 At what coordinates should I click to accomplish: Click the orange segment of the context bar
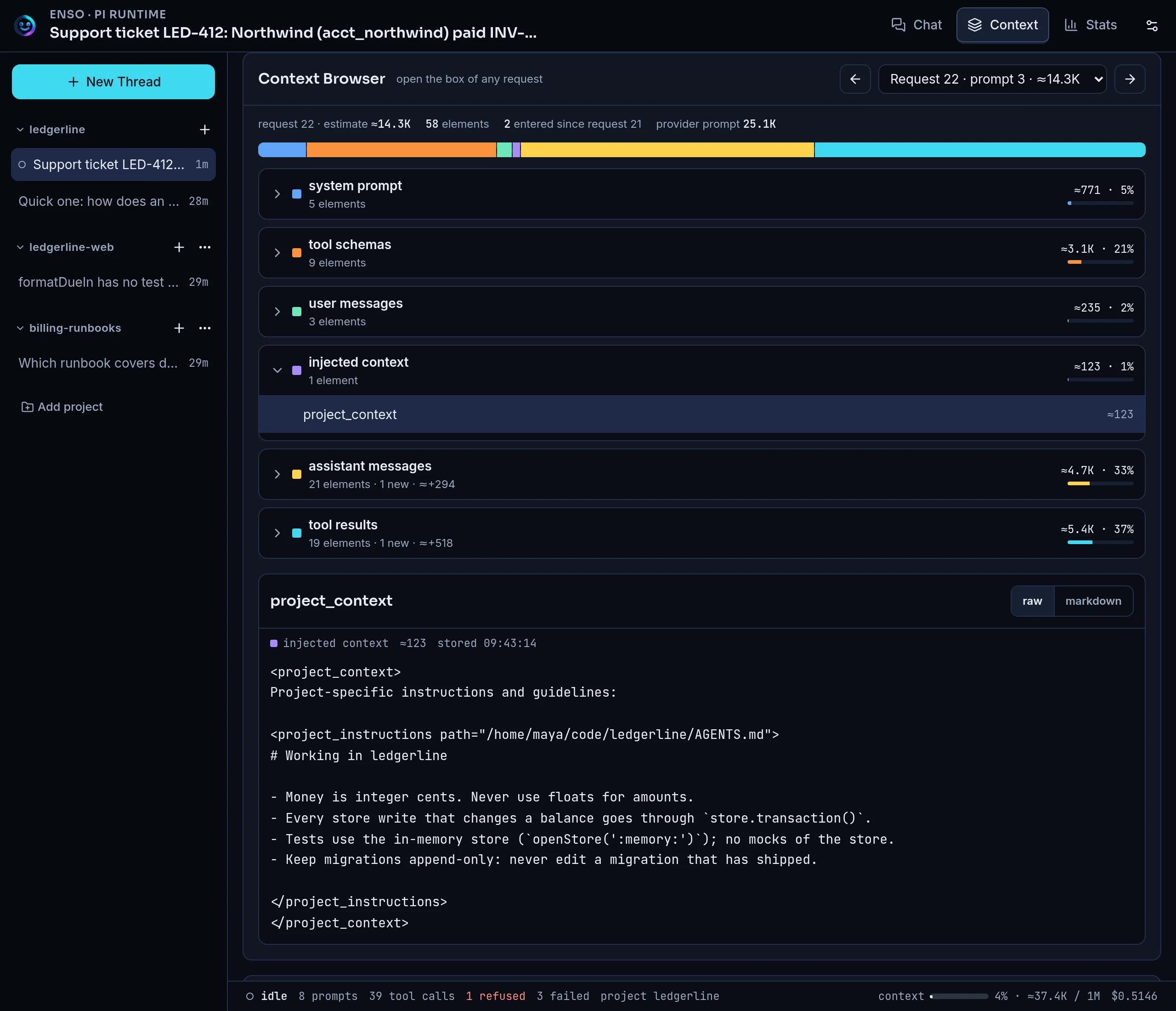[401, 150]
